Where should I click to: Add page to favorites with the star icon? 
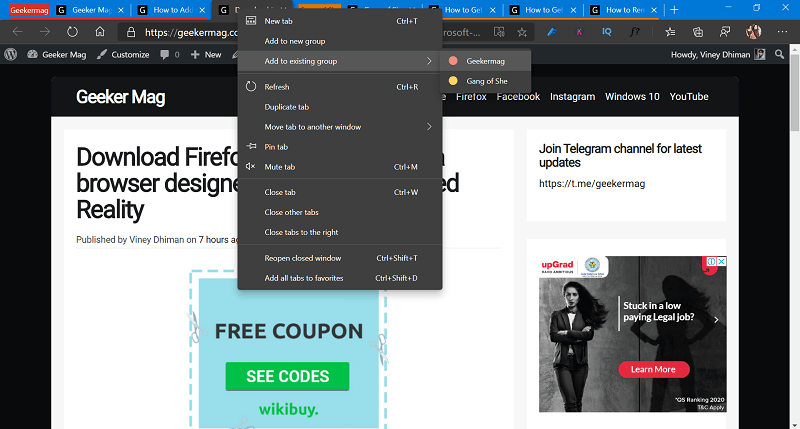522,32
